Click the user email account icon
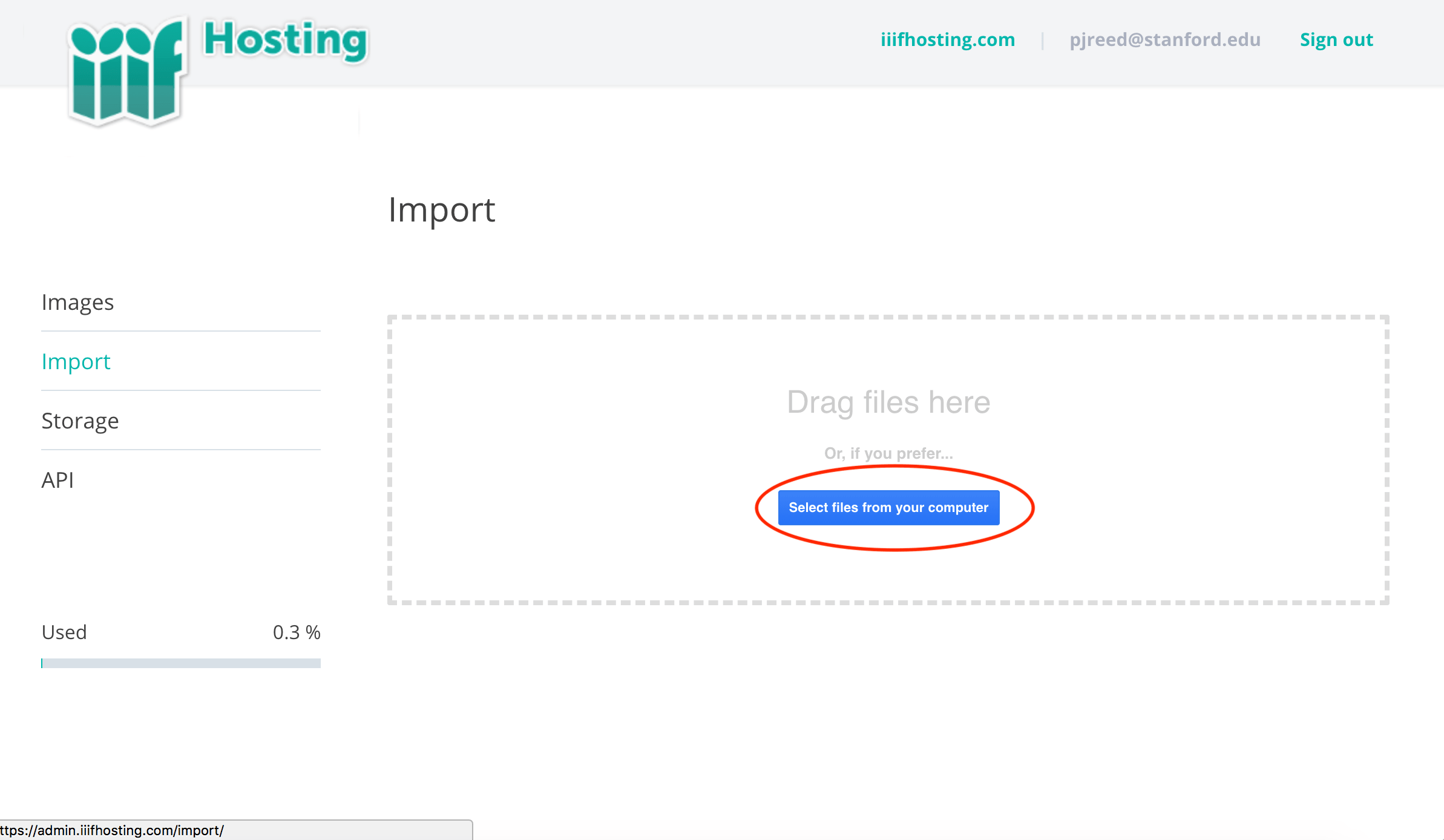This screenshot has height=840, width=1444. click(1167, 39)
